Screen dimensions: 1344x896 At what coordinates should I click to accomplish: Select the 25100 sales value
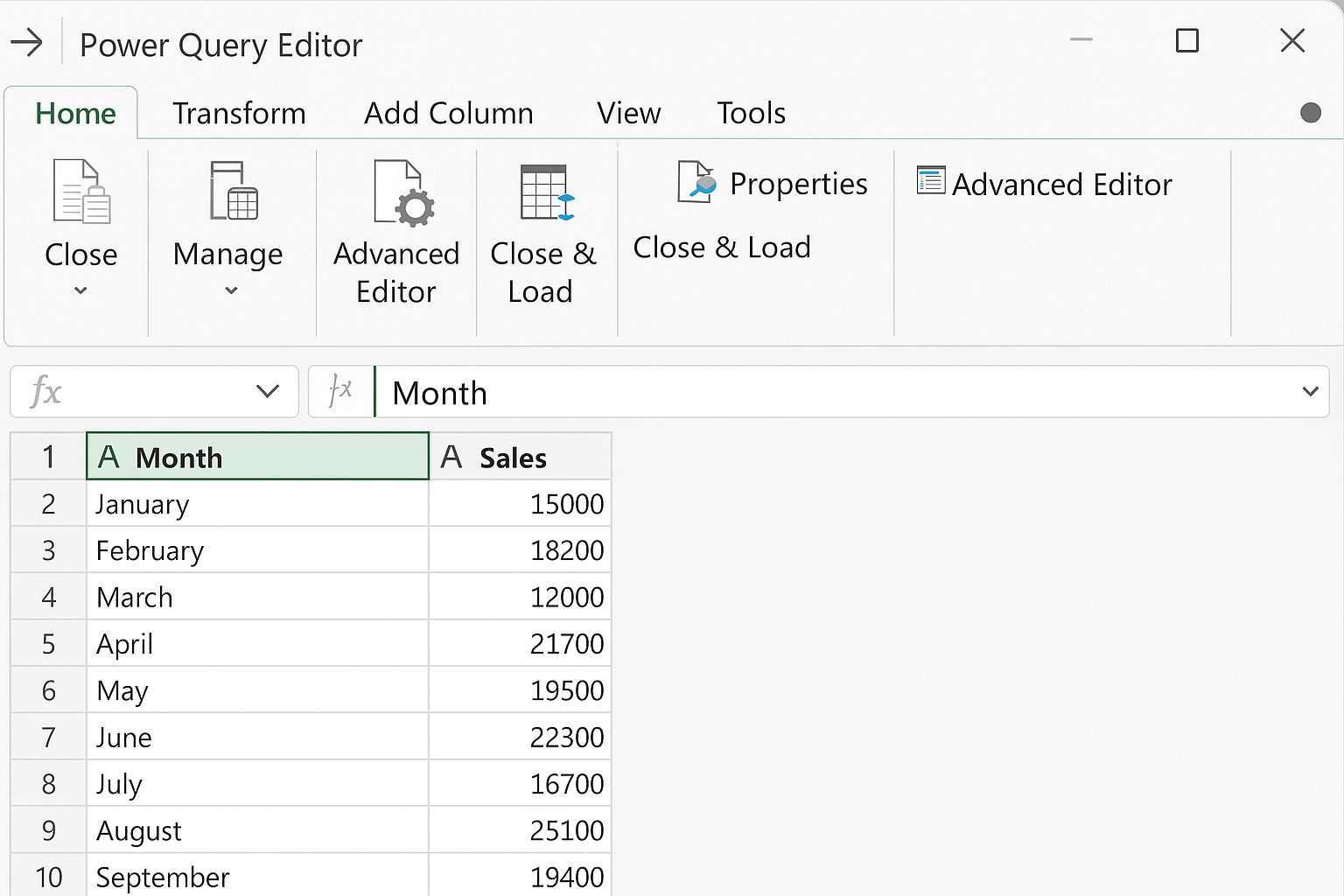pyautogui.click(x=520, y=829)
